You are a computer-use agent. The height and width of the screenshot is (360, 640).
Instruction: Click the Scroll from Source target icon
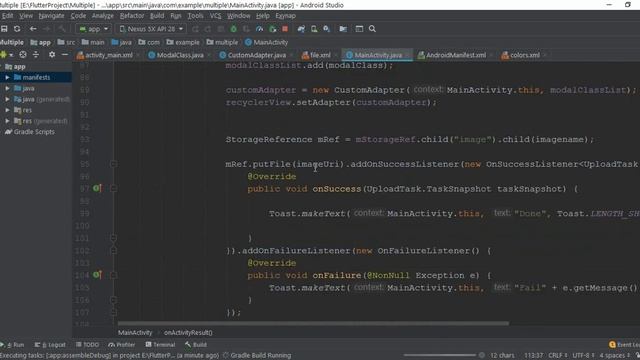23,54
